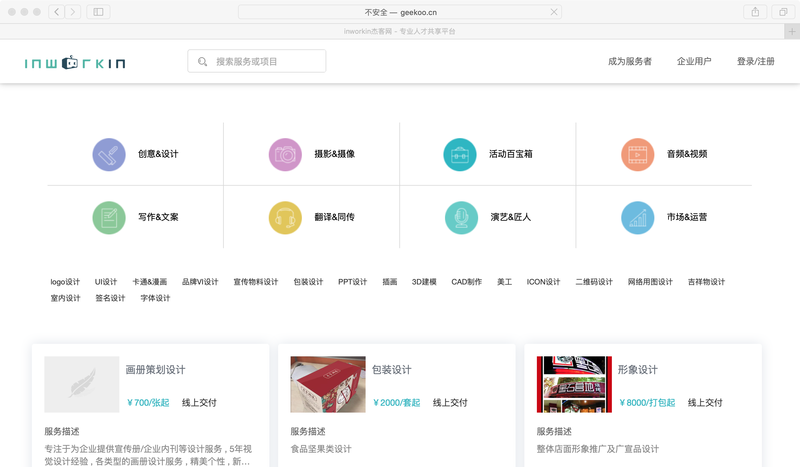
Task: Filter by 网络用图设计 tag
Action: click(x=650, y=282)
